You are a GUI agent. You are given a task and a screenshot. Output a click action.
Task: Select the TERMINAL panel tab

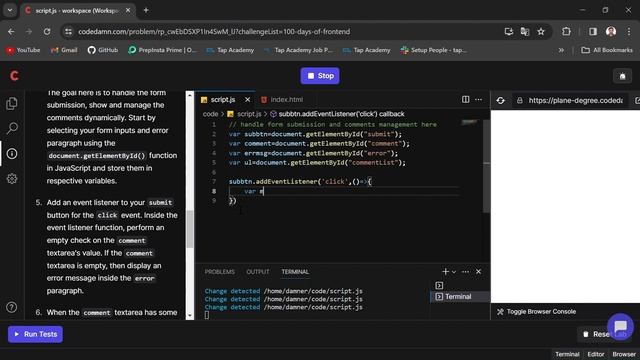click(x=295, y=272)
